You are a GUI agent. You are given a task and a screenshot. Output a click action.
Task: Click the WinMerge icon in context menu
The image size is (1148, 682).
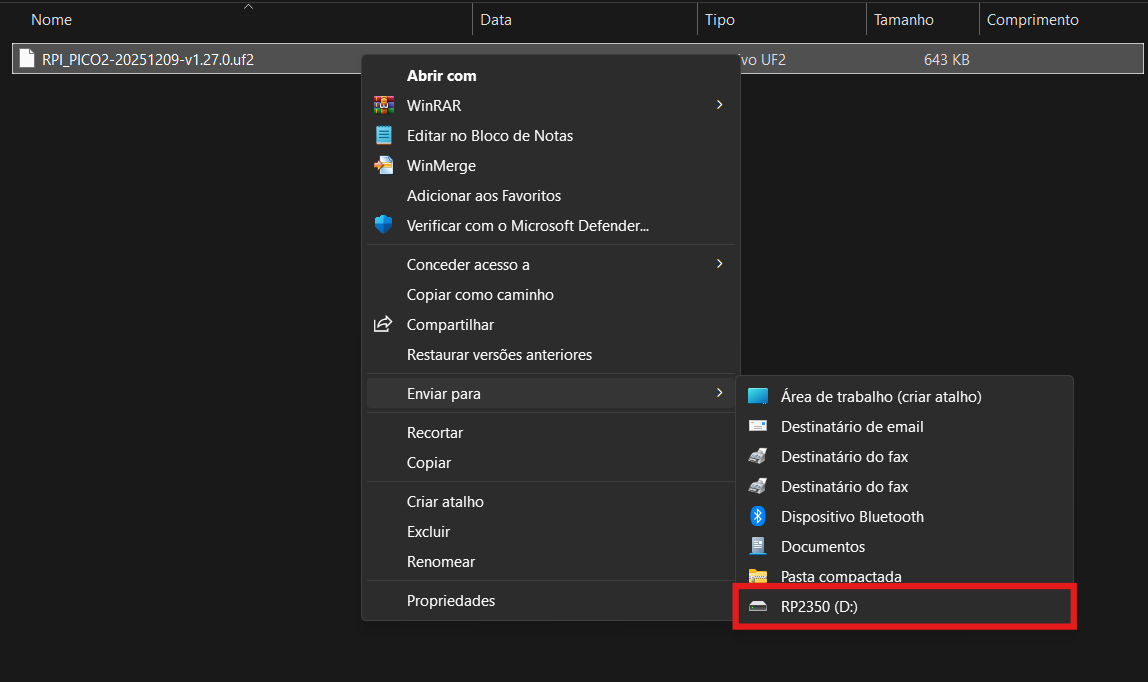384,166
